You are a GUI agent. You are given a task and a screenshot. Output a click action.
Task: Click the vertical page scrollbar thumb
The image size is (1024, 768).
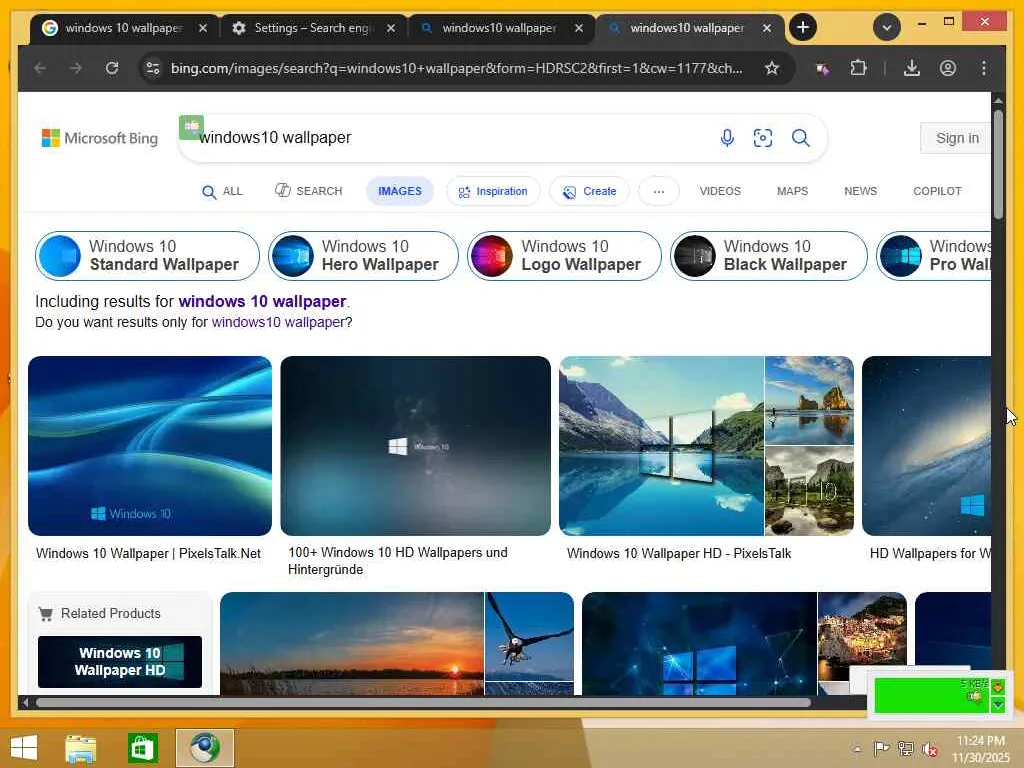998,165
